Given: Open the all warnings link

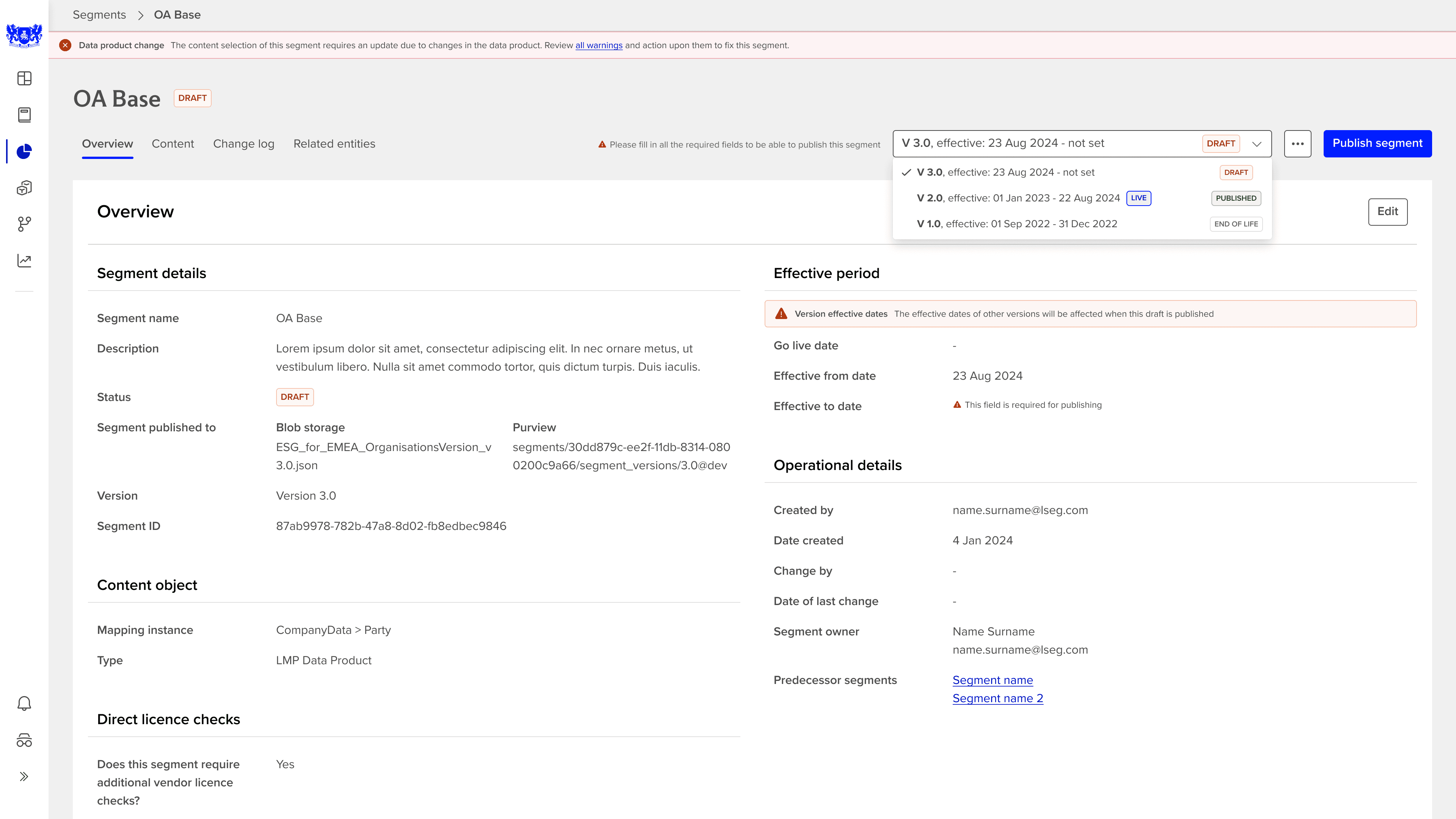Looking at the screenshot, I should tap(598, 45).
